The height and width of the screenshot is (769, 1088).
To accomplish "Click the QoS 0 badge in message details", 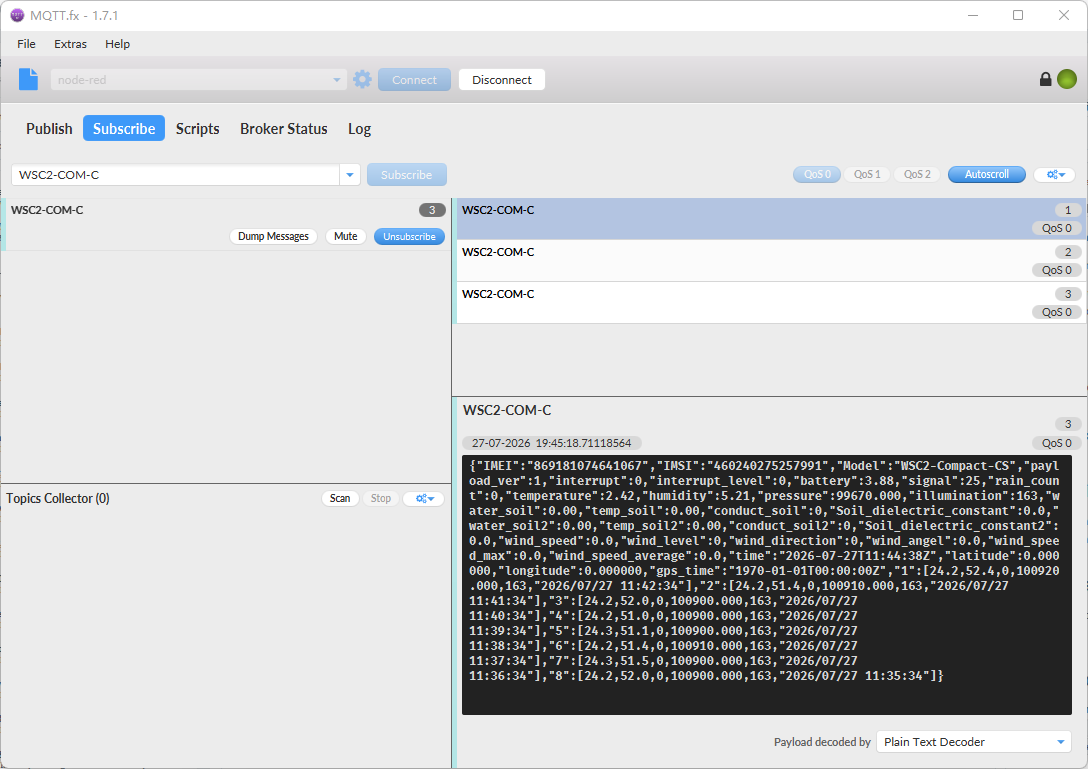I will click(1056, 443).
